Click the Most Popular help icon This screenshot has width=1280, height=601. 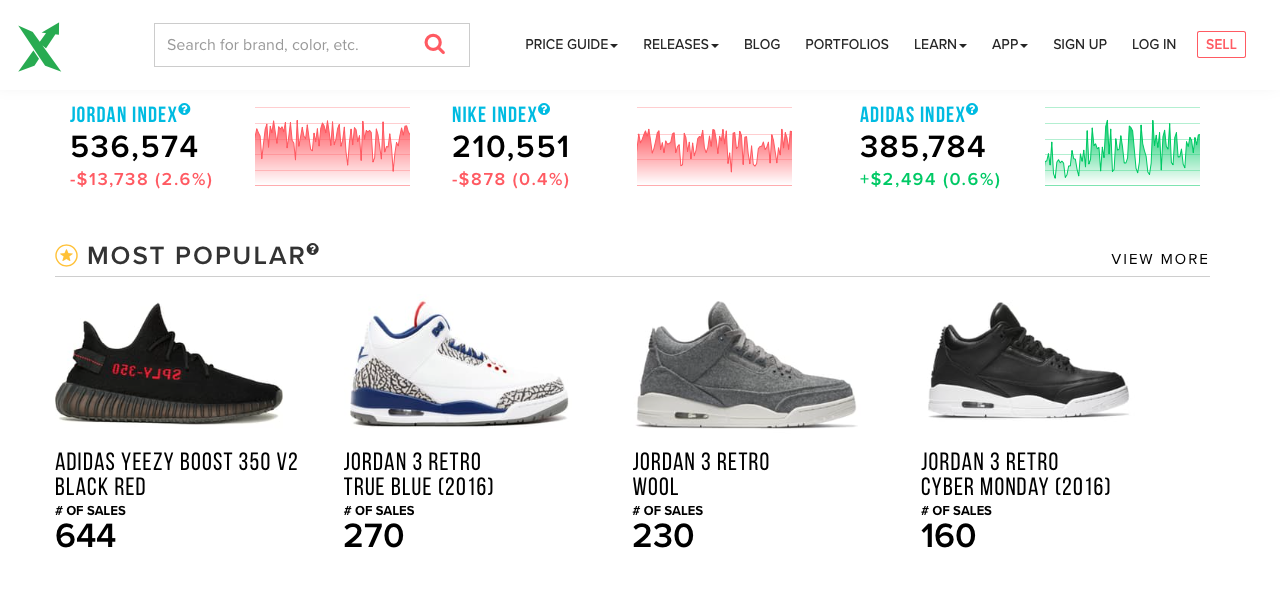point(313,249)
